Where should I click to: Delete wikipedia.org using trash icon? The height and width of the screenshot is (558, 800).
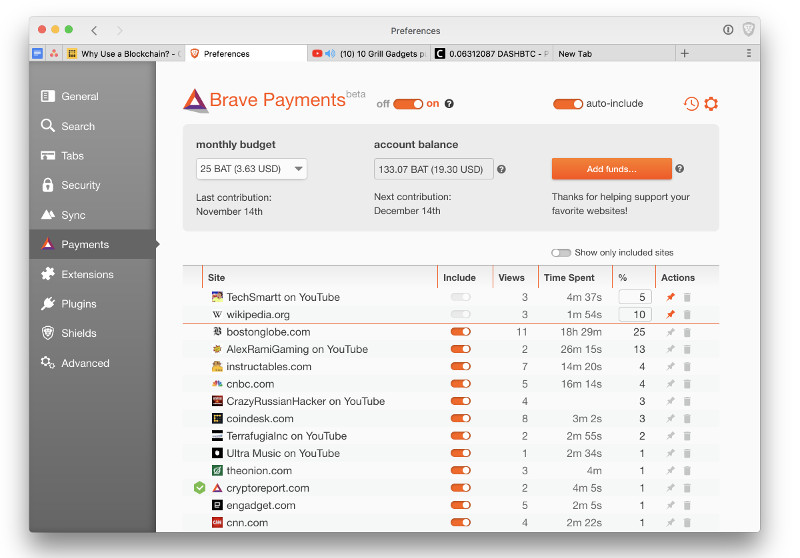tap(687, 314)
